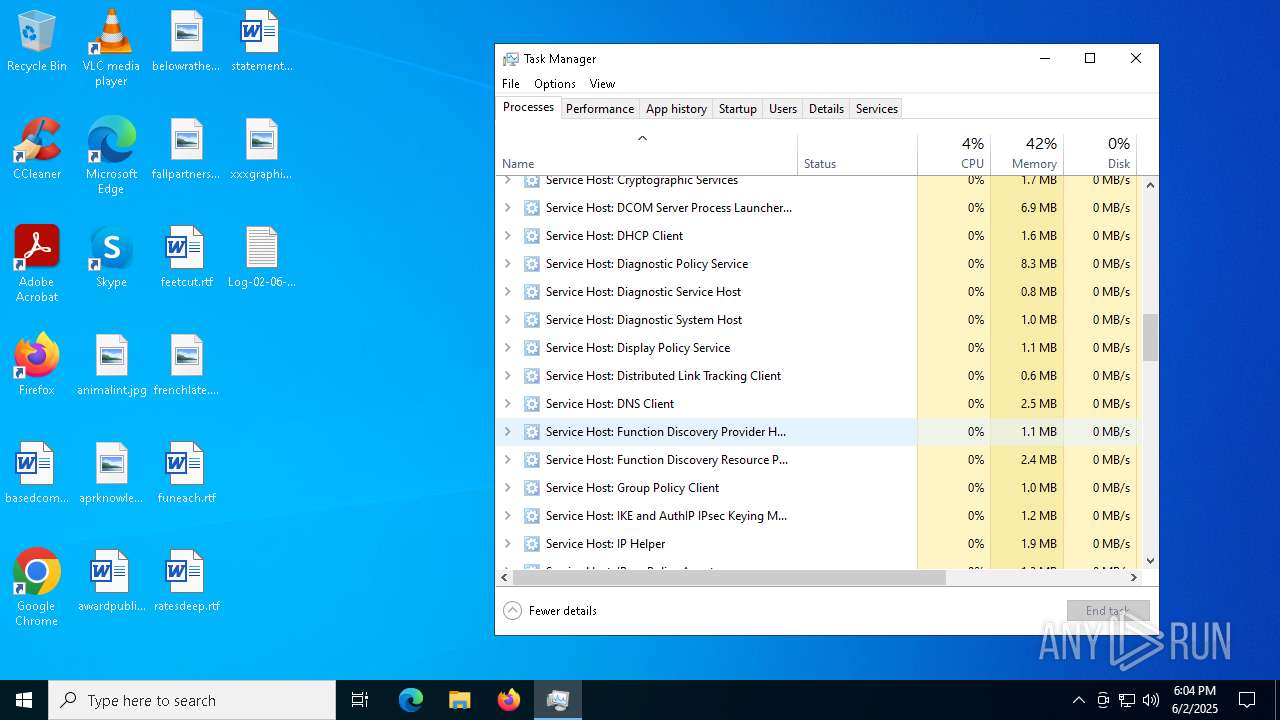Click in the taskbar search box
The image size is (1280, 720).
192,700
